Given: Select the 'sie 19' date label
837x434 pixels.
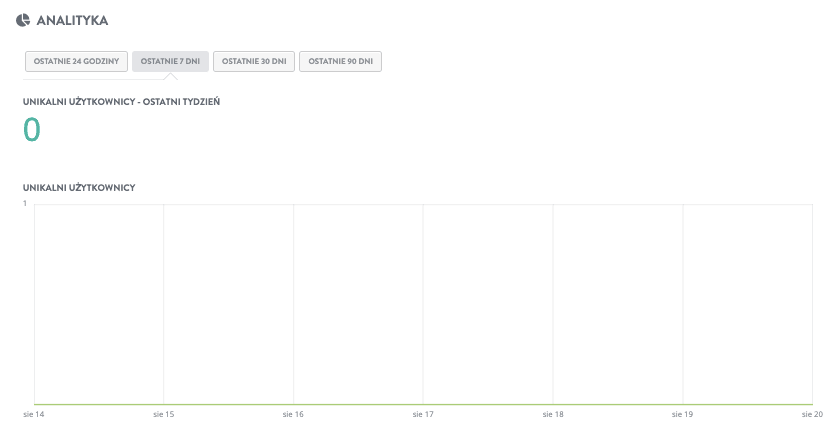Looking at the screenshot, I should [x=682, y=413].
